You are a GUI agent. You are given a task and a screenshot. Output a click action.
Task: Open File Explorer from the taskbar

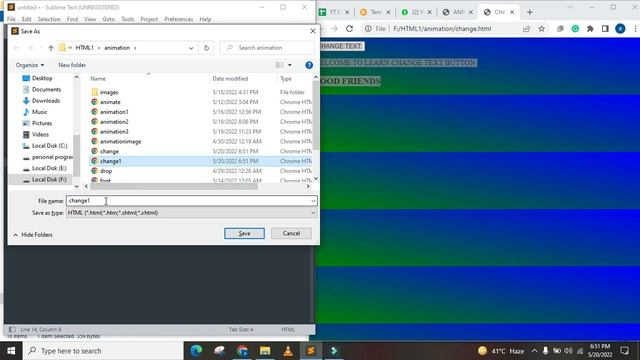click(x=265, y=351)
